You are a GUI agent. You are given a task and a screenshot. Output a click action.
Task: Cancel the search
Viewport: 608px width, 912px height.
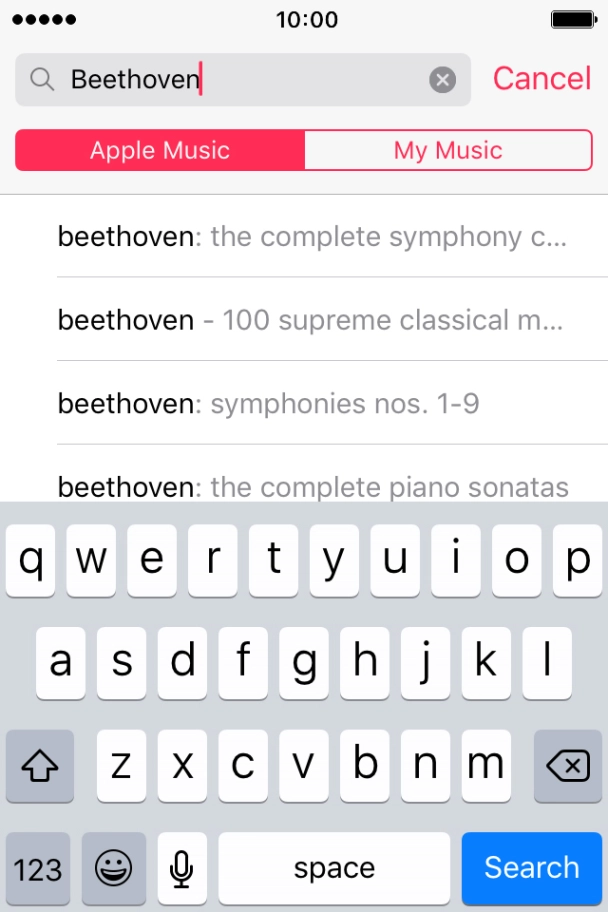point(542,79)
